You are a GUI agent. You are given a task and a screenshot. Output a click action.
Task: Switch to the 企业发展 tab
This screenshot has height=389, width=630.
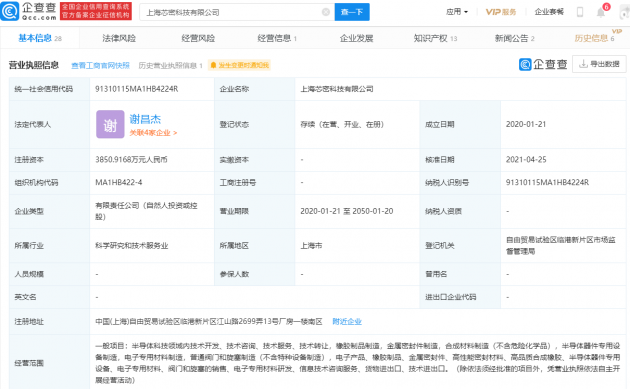point(356,38)
